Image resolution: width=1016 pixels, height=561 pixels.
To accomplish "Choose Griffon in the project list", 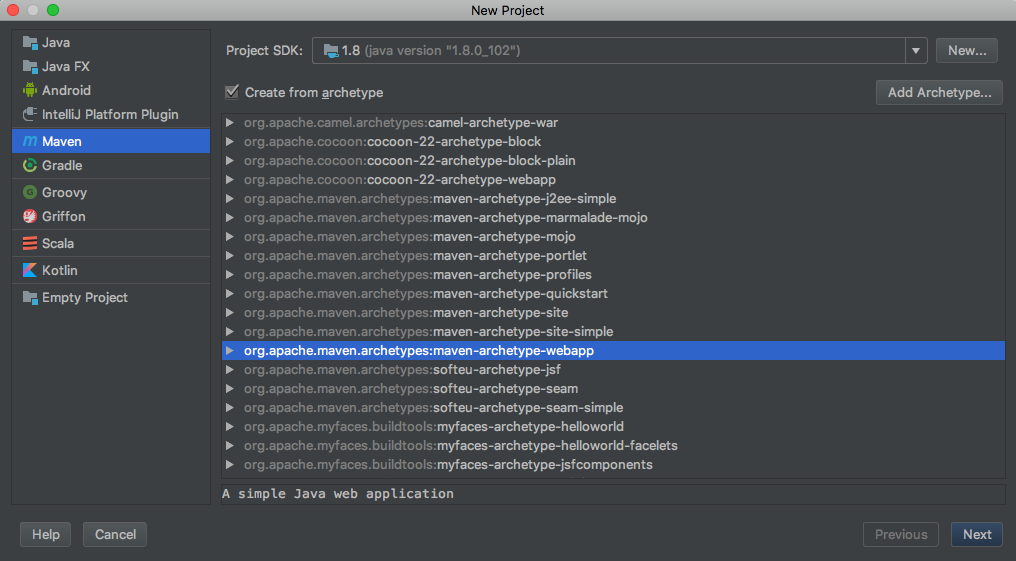I will [x=111, y=216].
